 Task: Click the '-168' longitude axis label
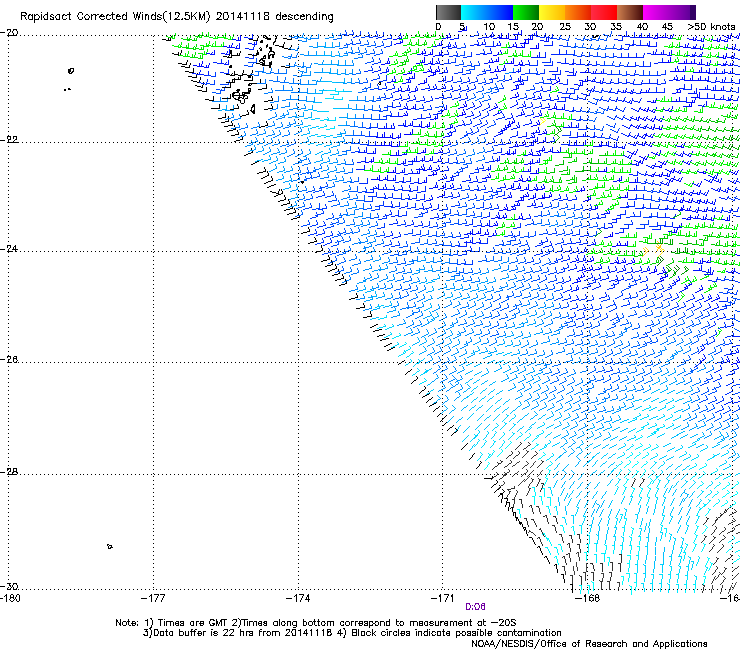[x=588, y=598]
